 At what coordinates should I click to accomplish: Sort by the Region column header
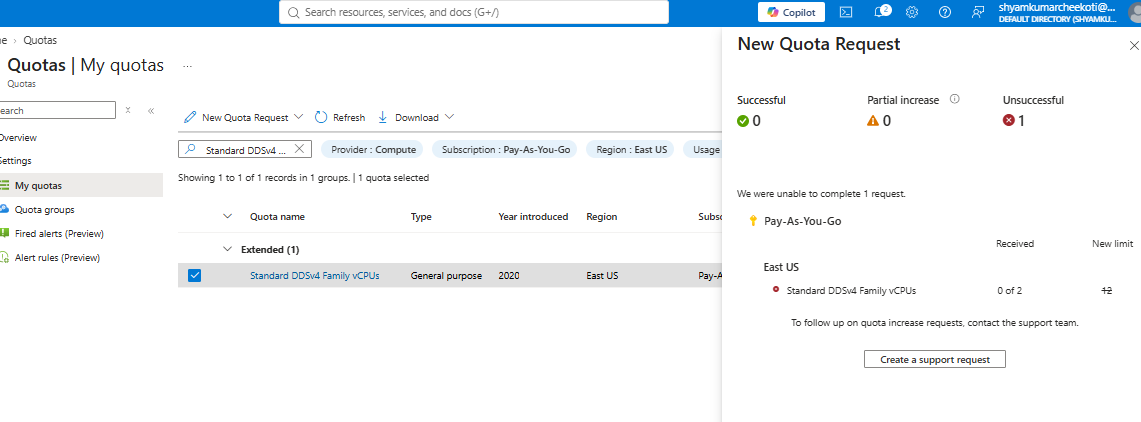[602, 216]
